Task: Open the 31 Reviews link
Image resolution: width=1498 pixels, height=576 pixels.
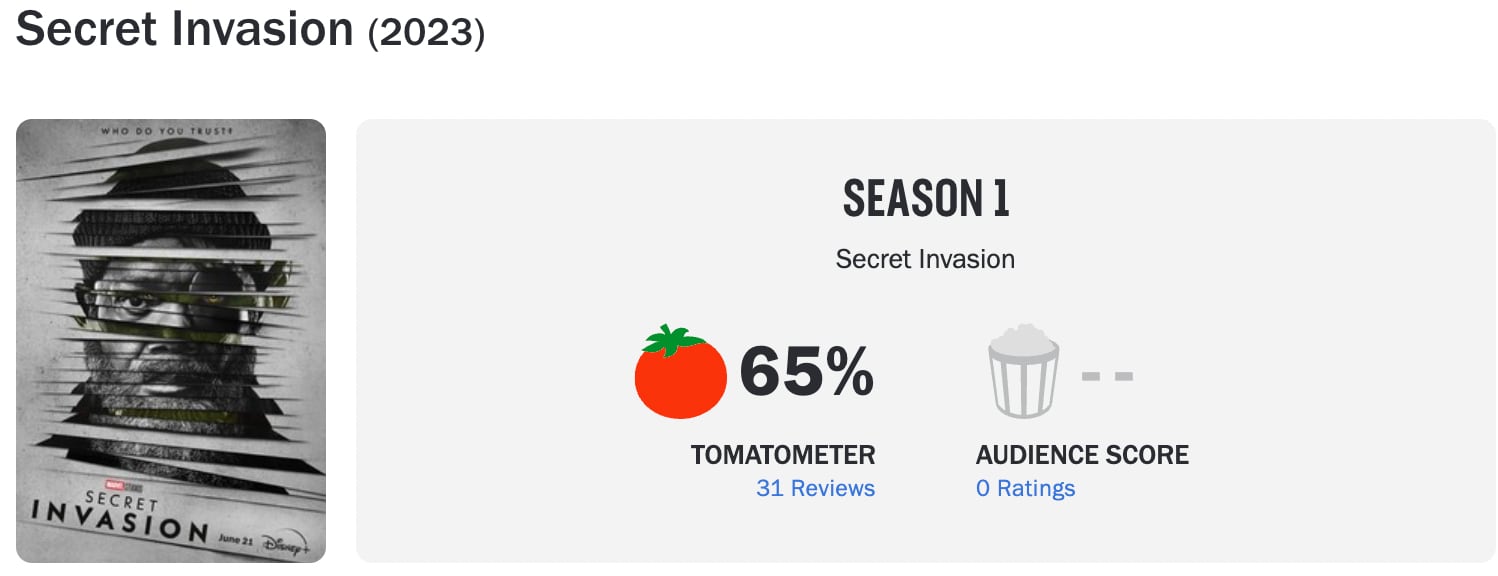Action: 815,489
